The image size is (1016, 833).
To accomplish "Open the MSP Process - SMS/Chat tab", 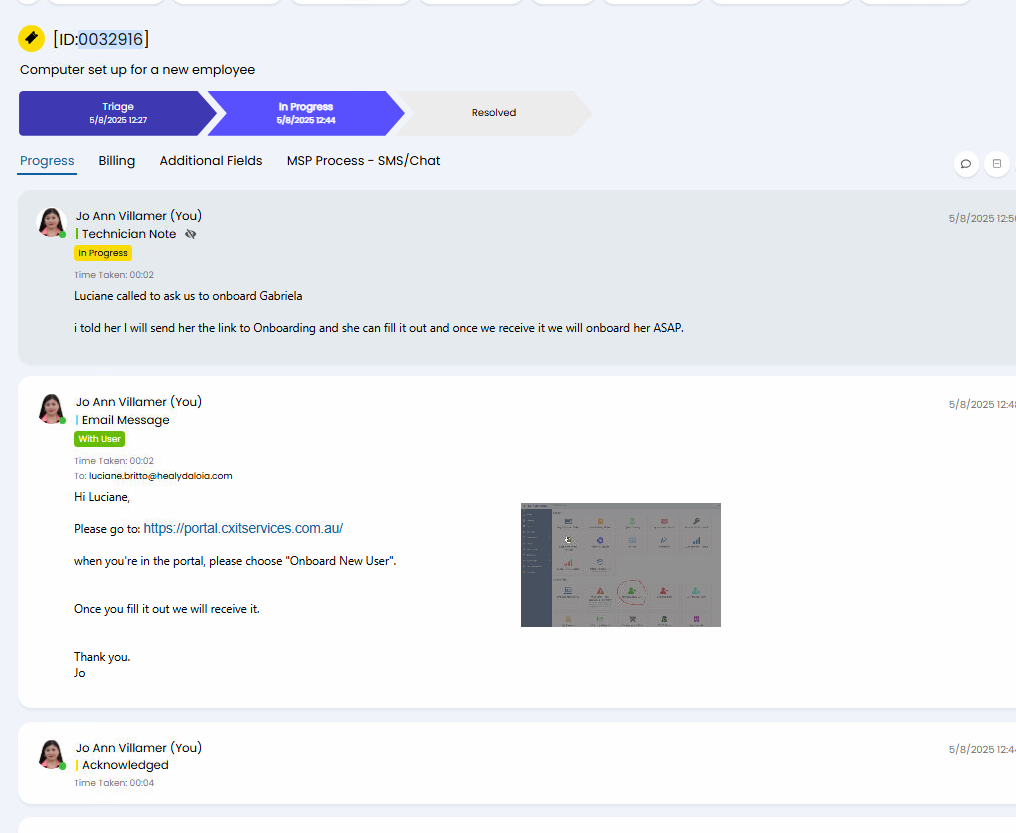I will (x=364, y=161).
